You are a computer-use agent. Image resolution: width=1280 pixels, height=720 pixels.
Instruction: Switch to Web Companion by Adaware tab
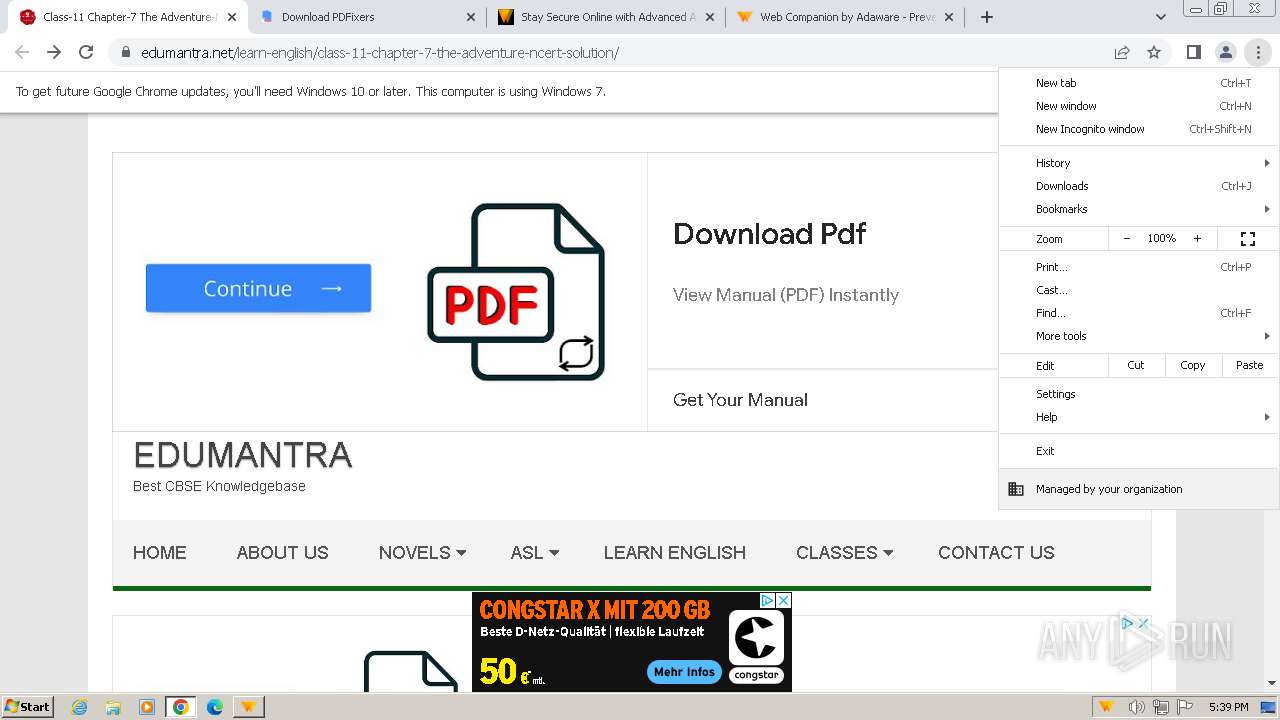coord(845,17)
